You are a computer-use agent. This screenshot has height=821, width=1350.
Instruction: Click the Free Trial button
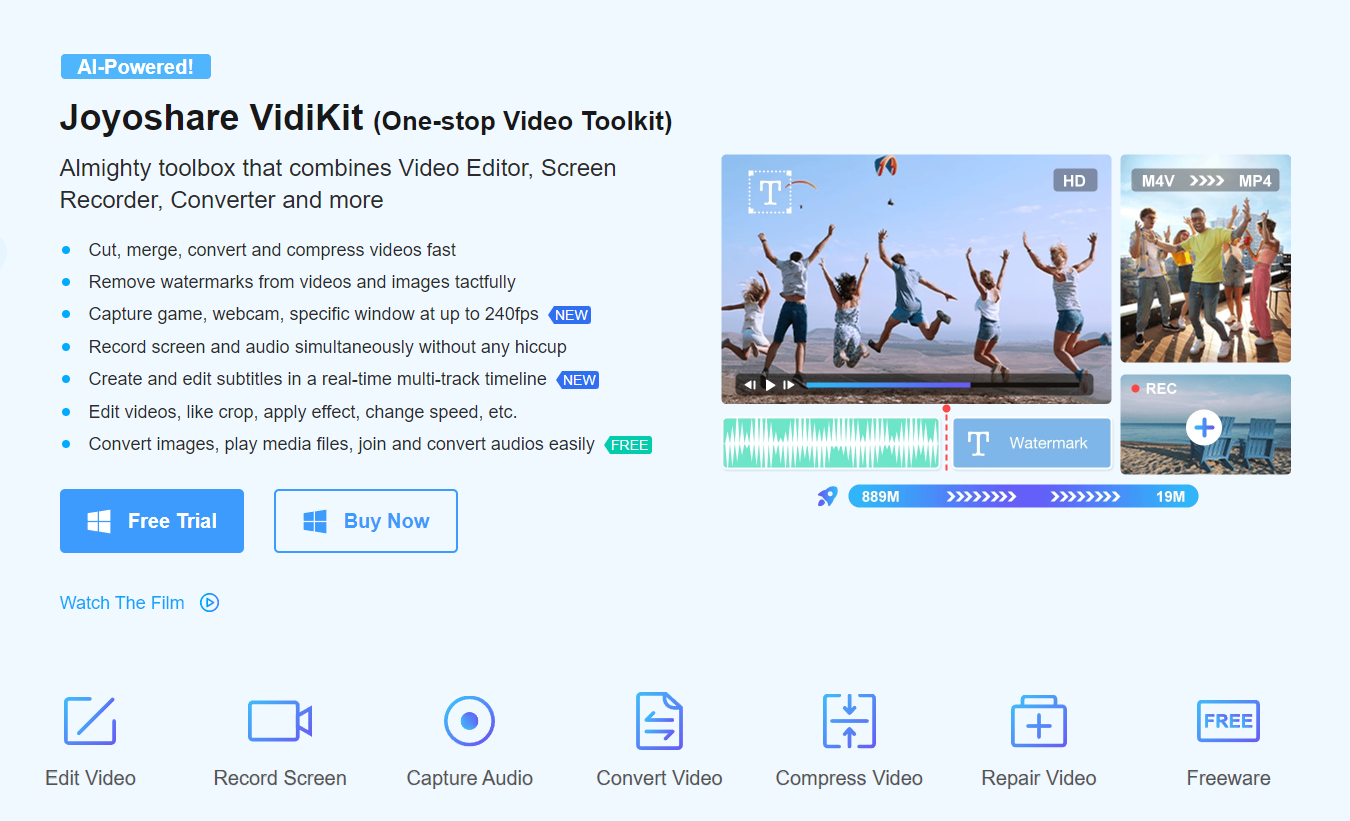point(152,521)
